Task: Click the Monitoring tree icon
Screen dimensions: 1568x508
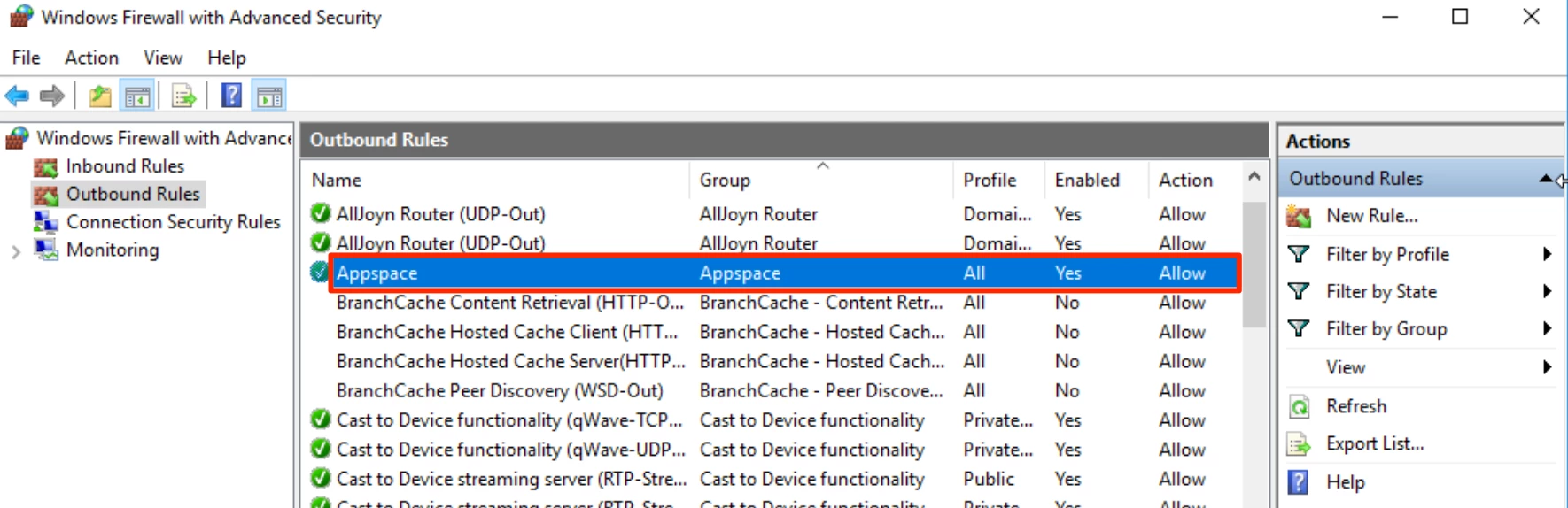Action: [x=45, y=250]
